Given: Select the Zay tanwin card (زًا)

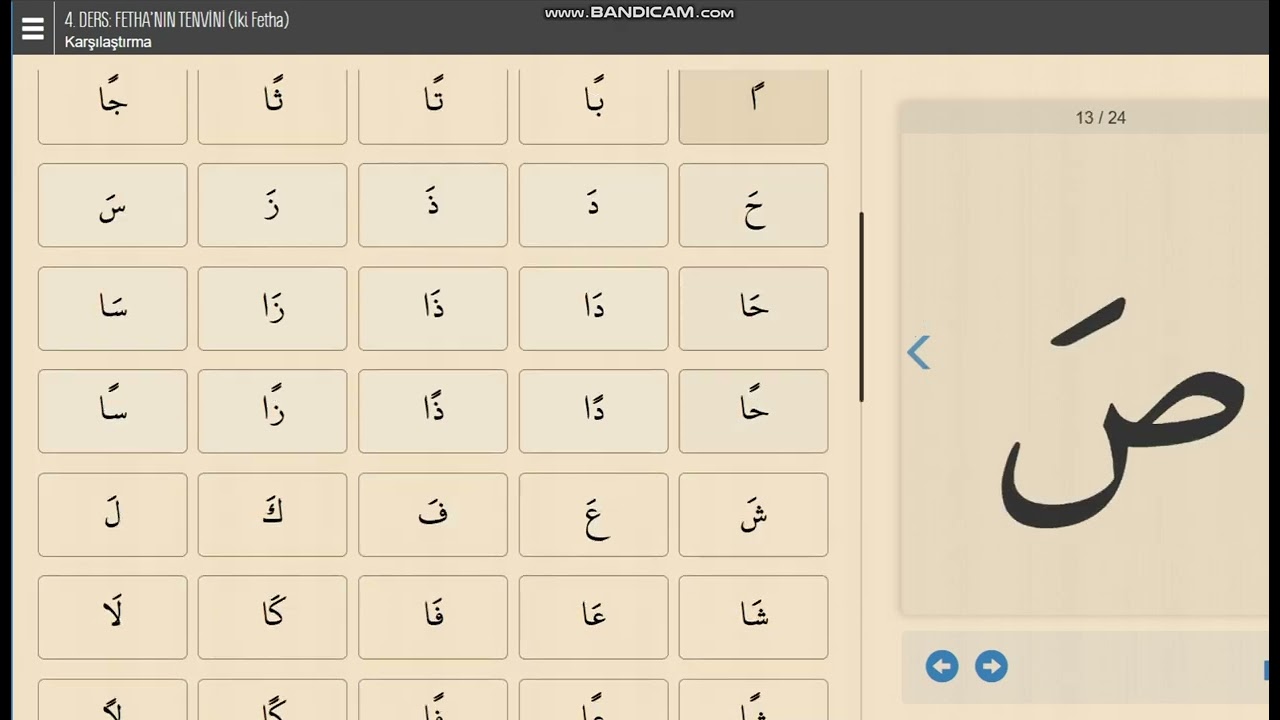Looking at the screenshot, I should (x=272, y=411).
